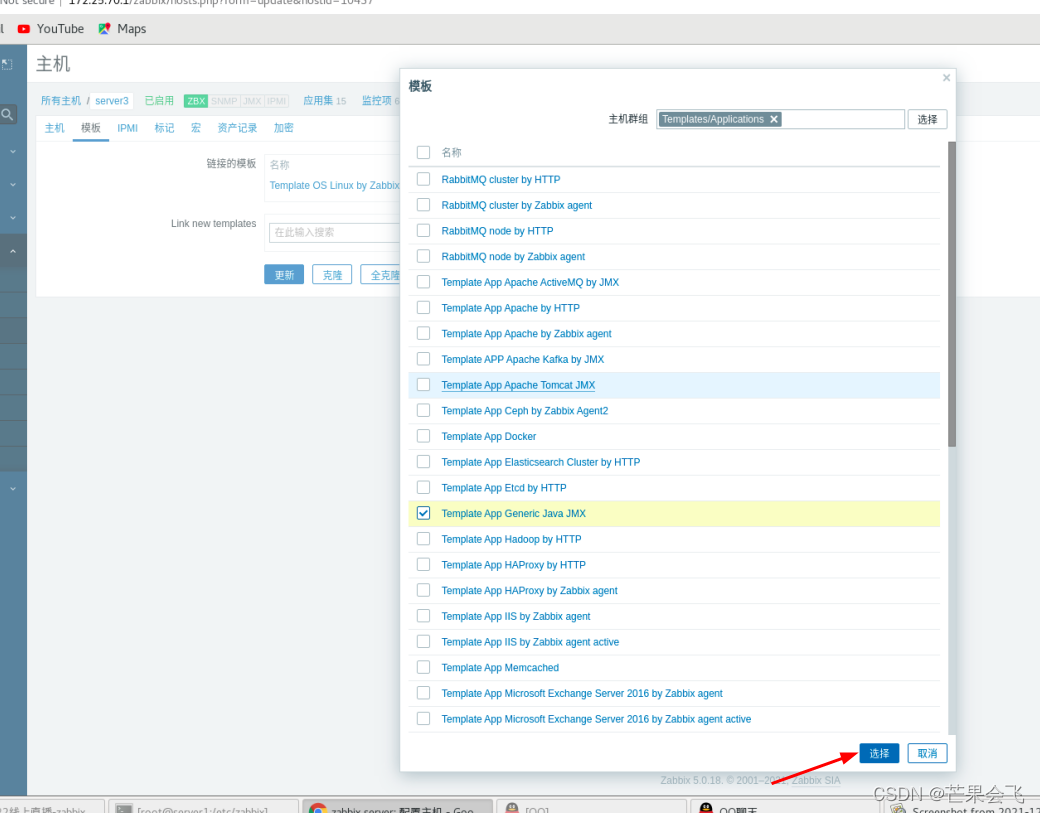Open the terminal root@server1 taskbar item

202,808
